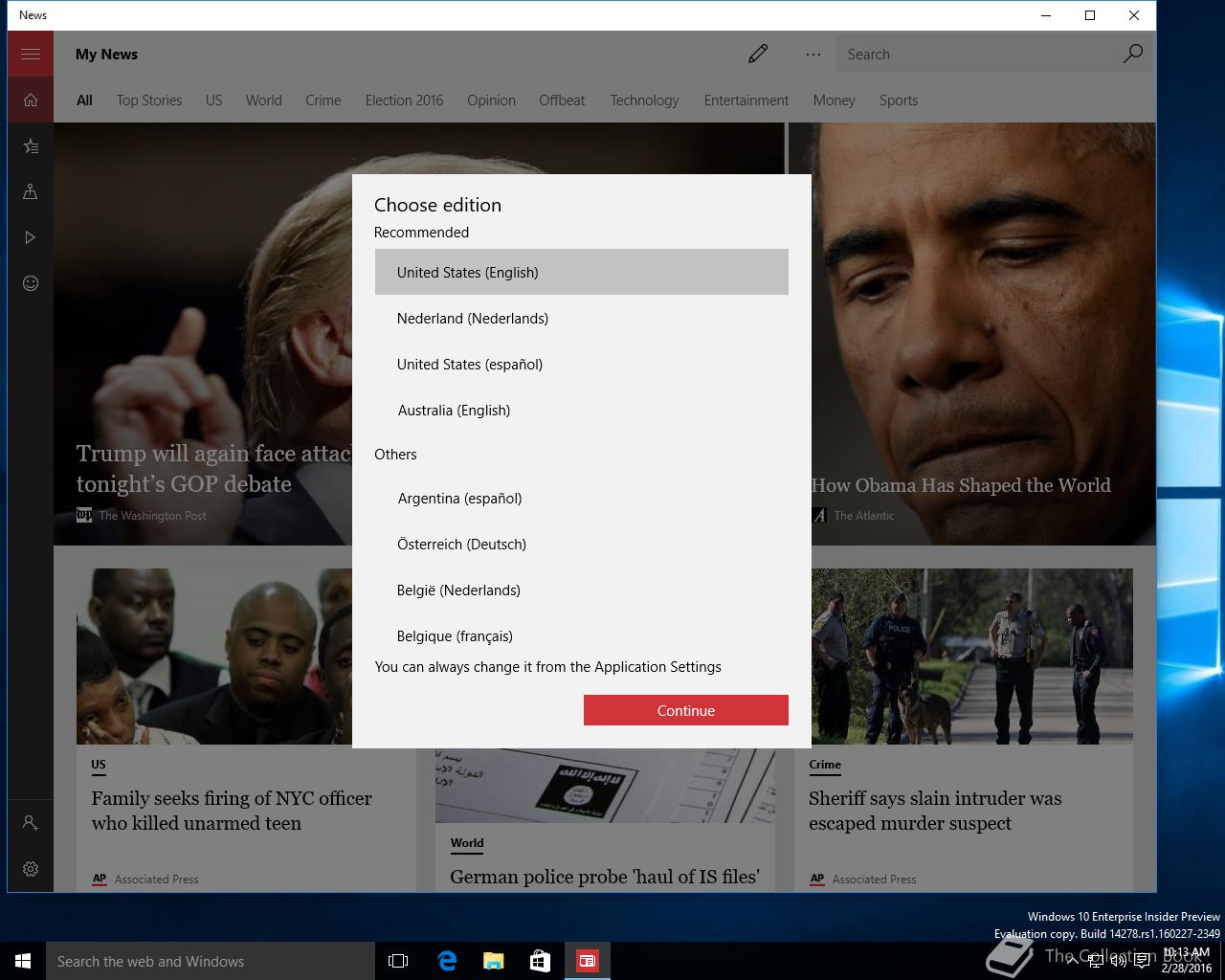Open the Election 2016 tab

pyautogui.click(x=404, y=100)
